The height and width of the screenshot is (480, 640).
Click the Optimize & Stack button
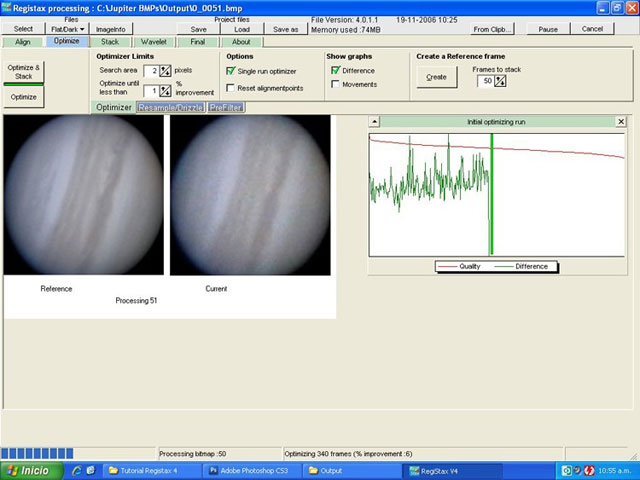pyautogui.click(x=23, y=71)
